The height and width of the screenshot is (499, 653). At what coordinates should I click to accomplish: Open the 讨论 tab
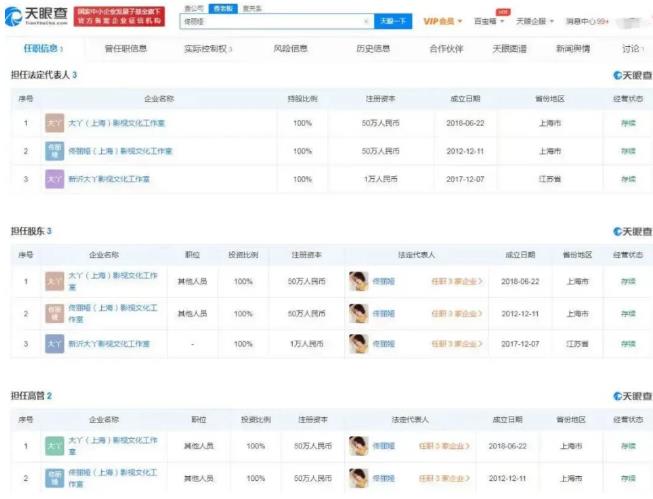tap(633, 49)
